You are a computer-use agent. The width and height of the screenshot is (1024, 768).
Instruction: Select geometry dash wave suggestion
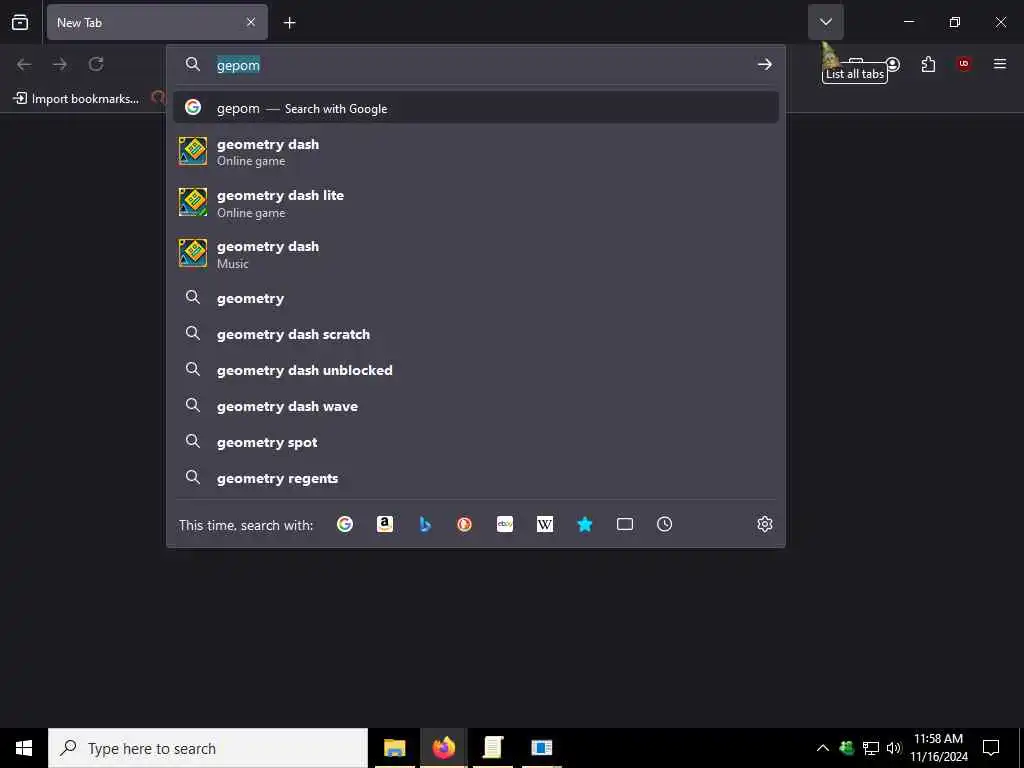tap(475, 406)
